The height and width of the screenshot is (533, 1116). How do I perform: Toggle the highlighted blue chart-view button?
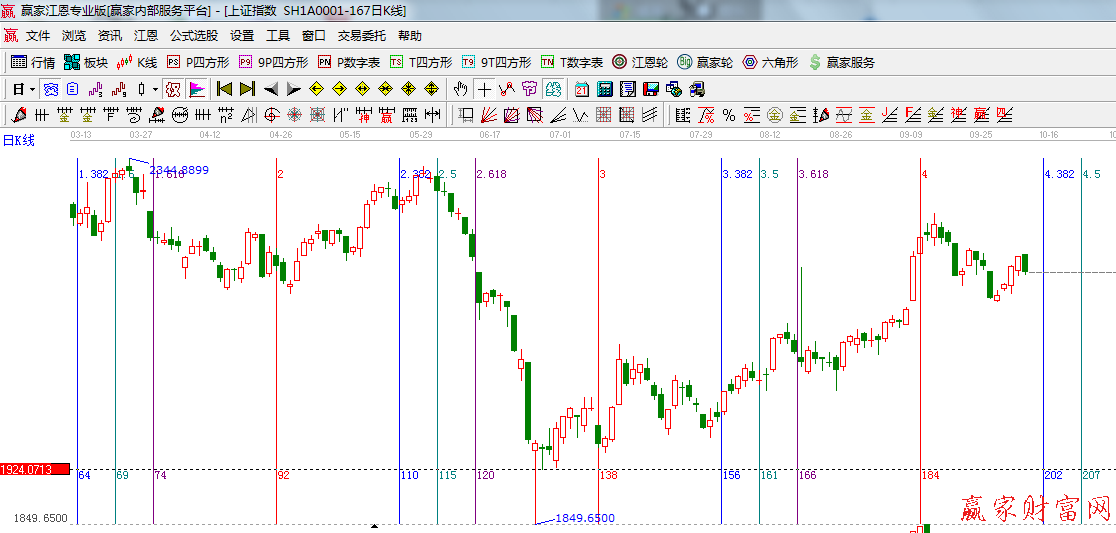pyautogui.click(x=51, y=89)
